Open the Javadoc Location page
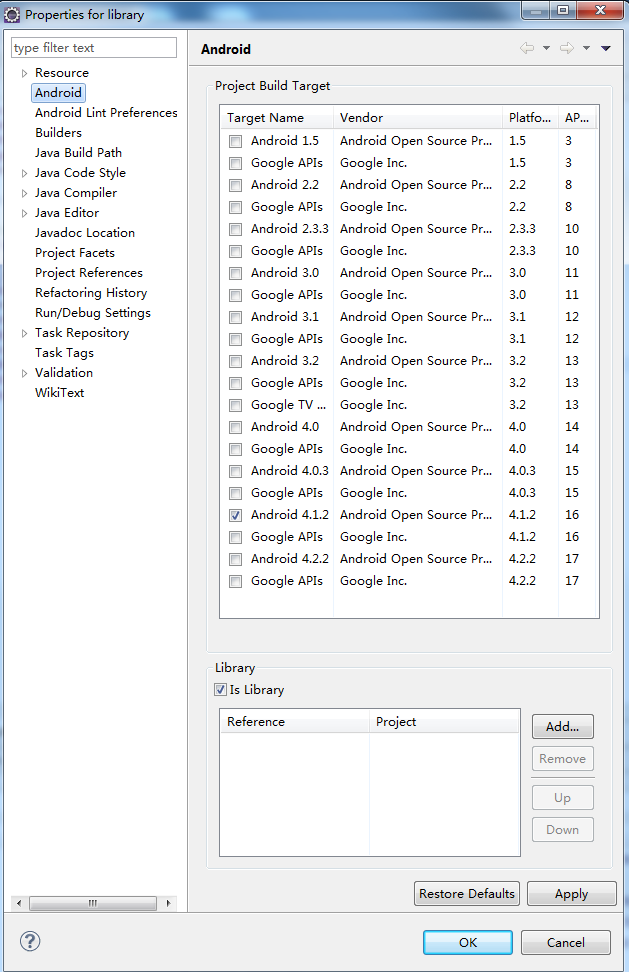The height and width of the screenshot is (972, 629). tap(85, 232)
